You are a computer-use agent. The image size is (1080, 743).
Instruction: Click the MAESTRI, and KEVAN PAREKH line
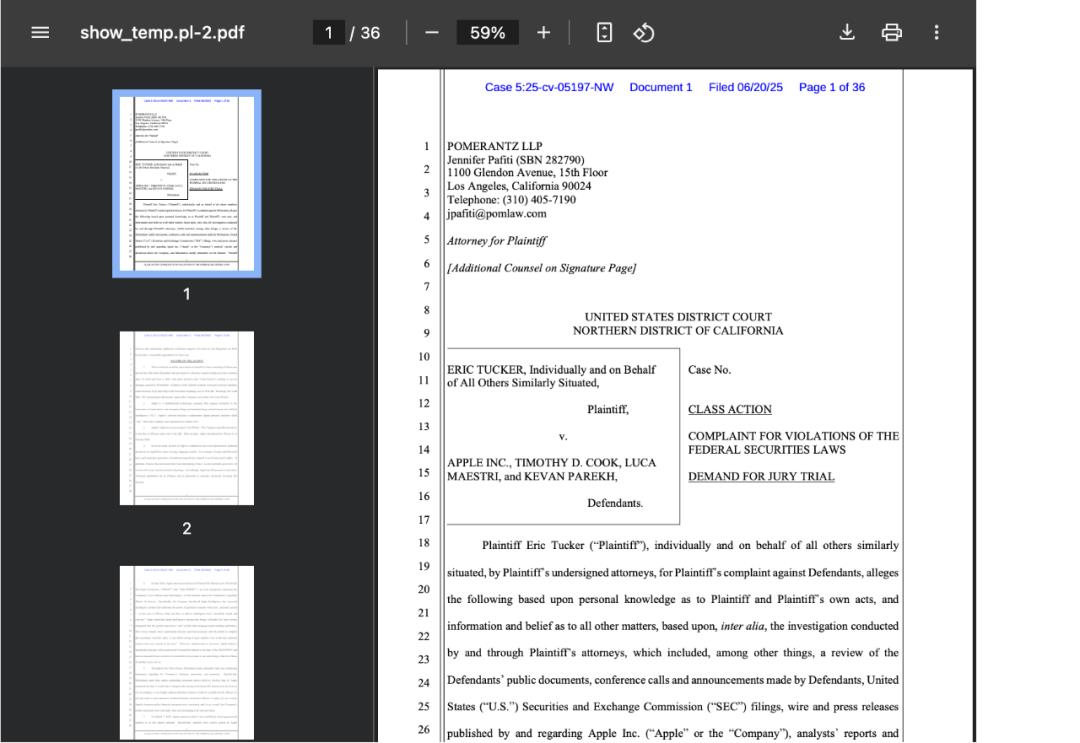532,477
